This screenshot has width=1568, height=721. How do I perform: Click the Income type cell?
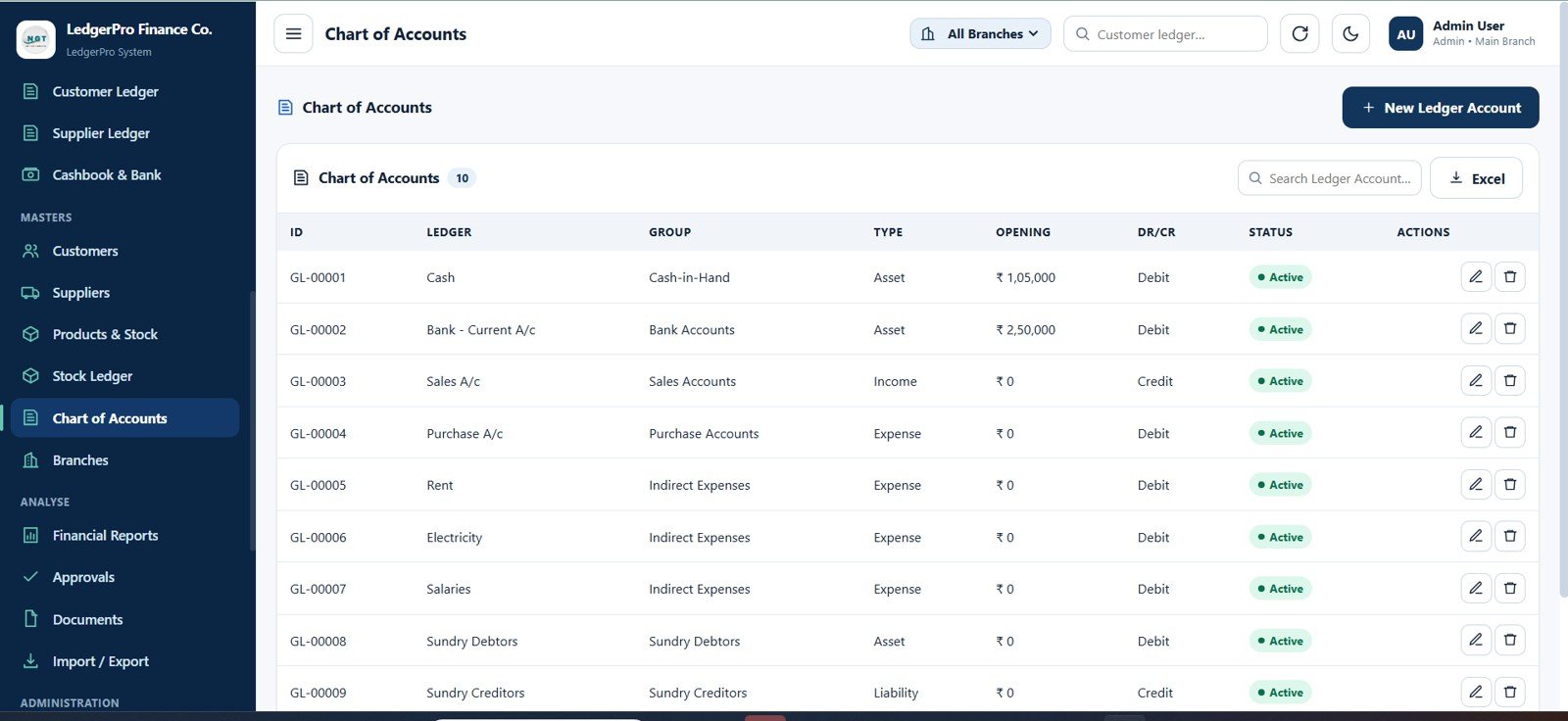[x=895, y=382]
